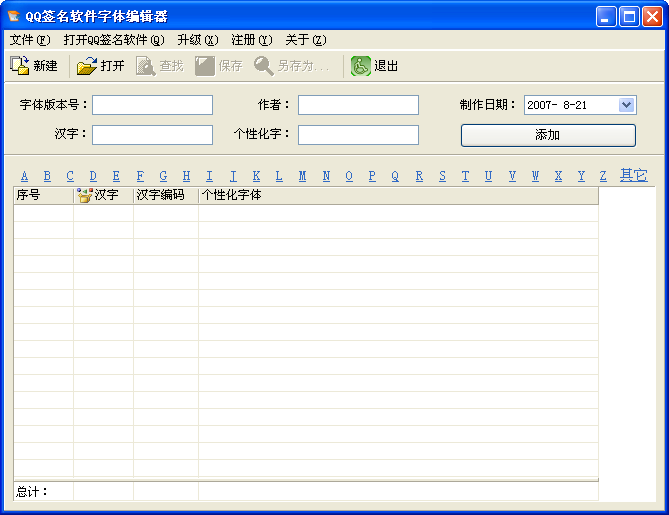
Task: Select letter link Q
Action: point(395,176)
